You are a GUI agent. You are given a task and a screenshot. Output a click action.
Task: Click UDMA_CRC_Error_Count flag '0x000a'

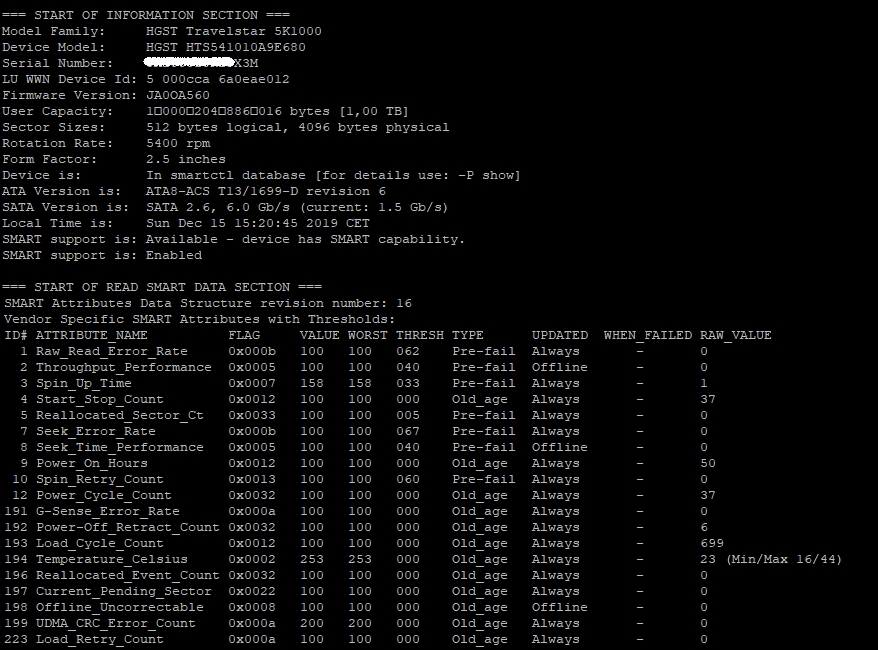coord(252,624)
